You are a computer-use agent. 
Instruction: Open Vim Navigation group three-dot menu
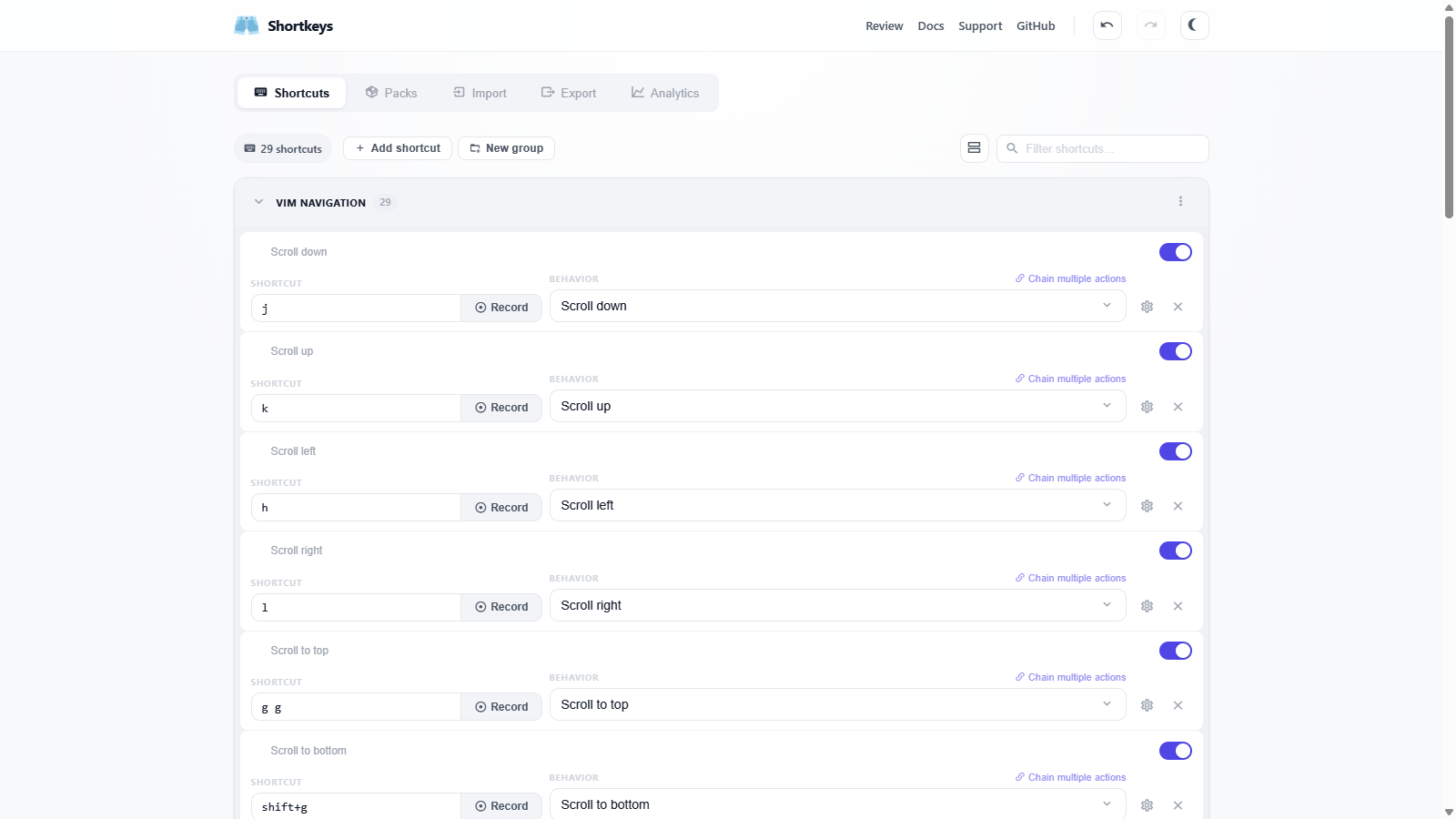pyautogui.click(x=1180, y=202)
